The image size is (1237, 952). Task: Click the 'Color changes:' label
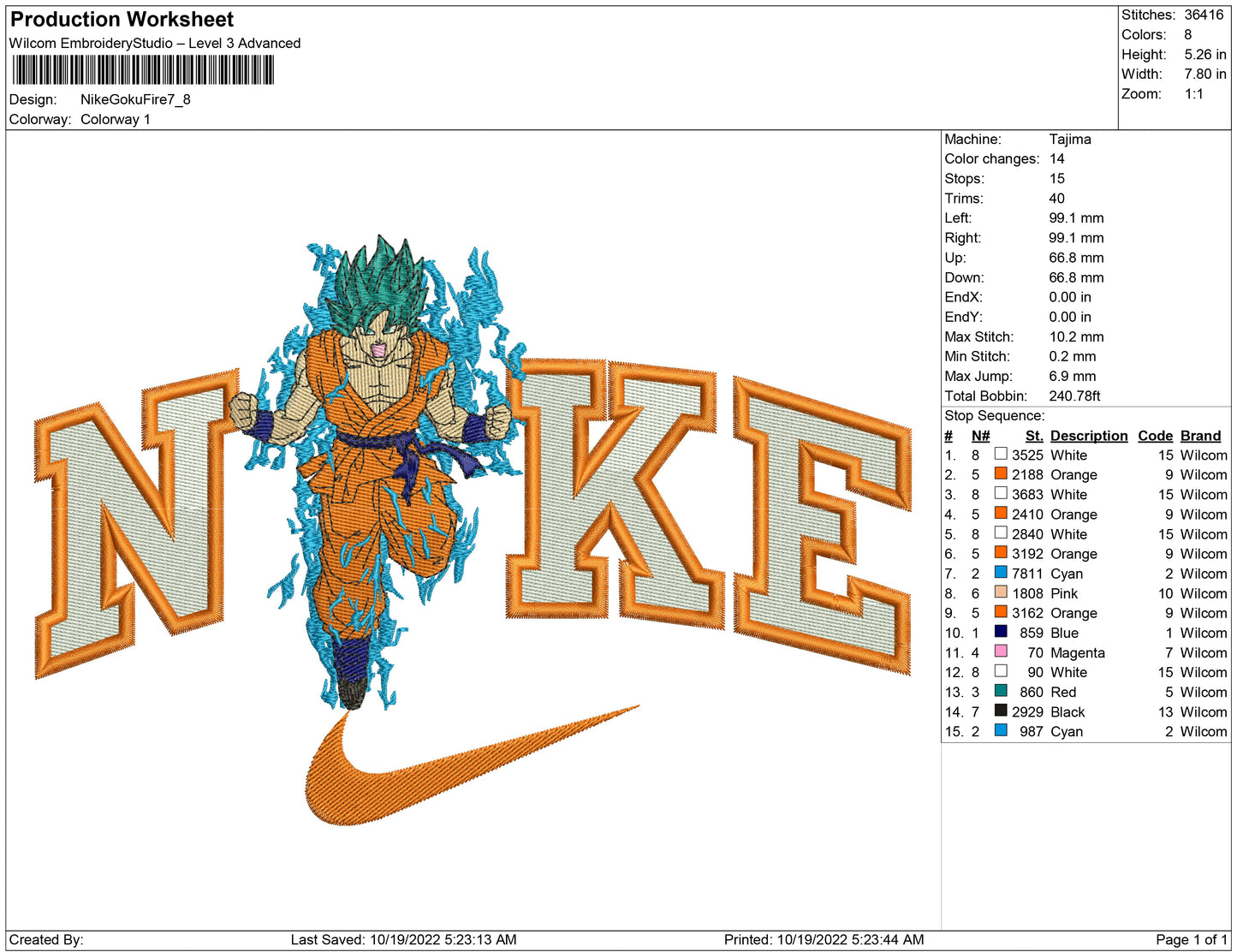[992, 158]
